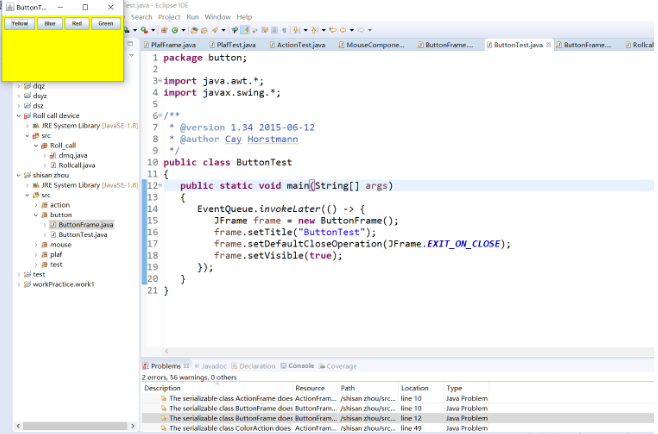Select the ColorAction warning row, line 49
Image resolution: width=658 pixels, height=434 pixels.
315,428
